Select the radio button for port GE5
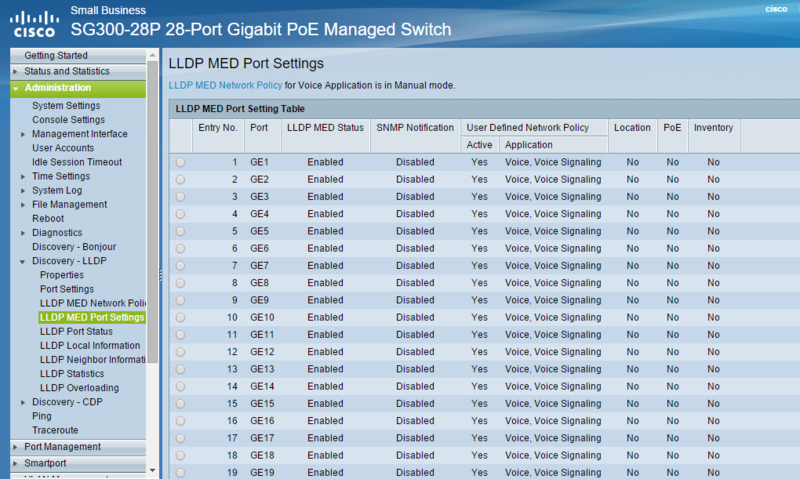800x479 pixels. point(180,231)
